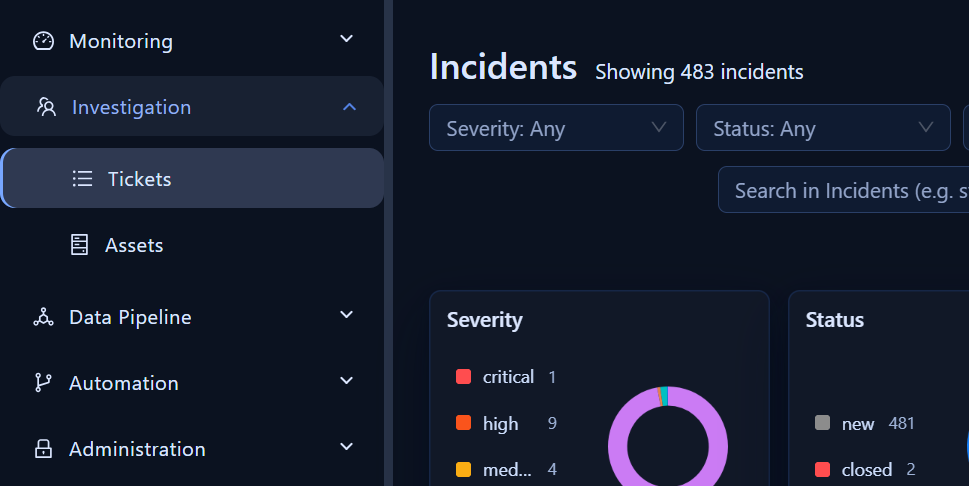Click the red critical severity swatch
The image size is (969, 486).
coord(463,377)
